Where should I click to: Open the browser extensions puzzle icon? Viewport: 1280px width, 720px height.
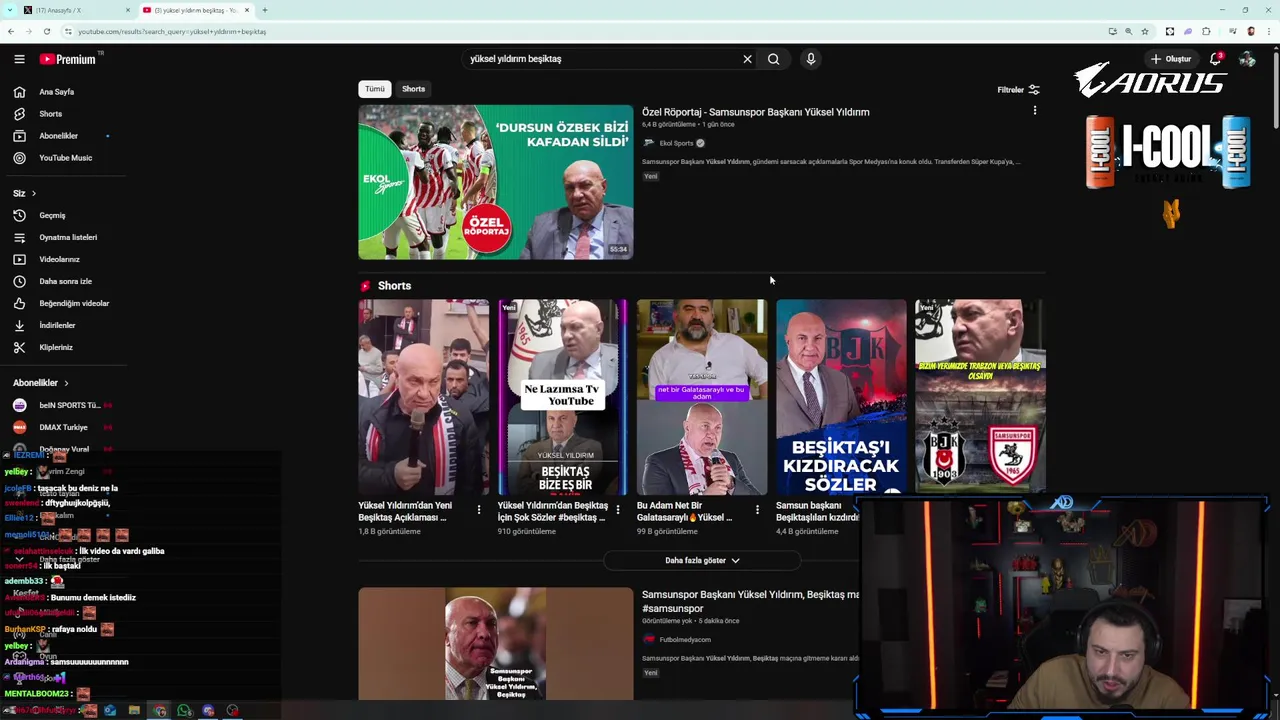tap(1206, 31)
